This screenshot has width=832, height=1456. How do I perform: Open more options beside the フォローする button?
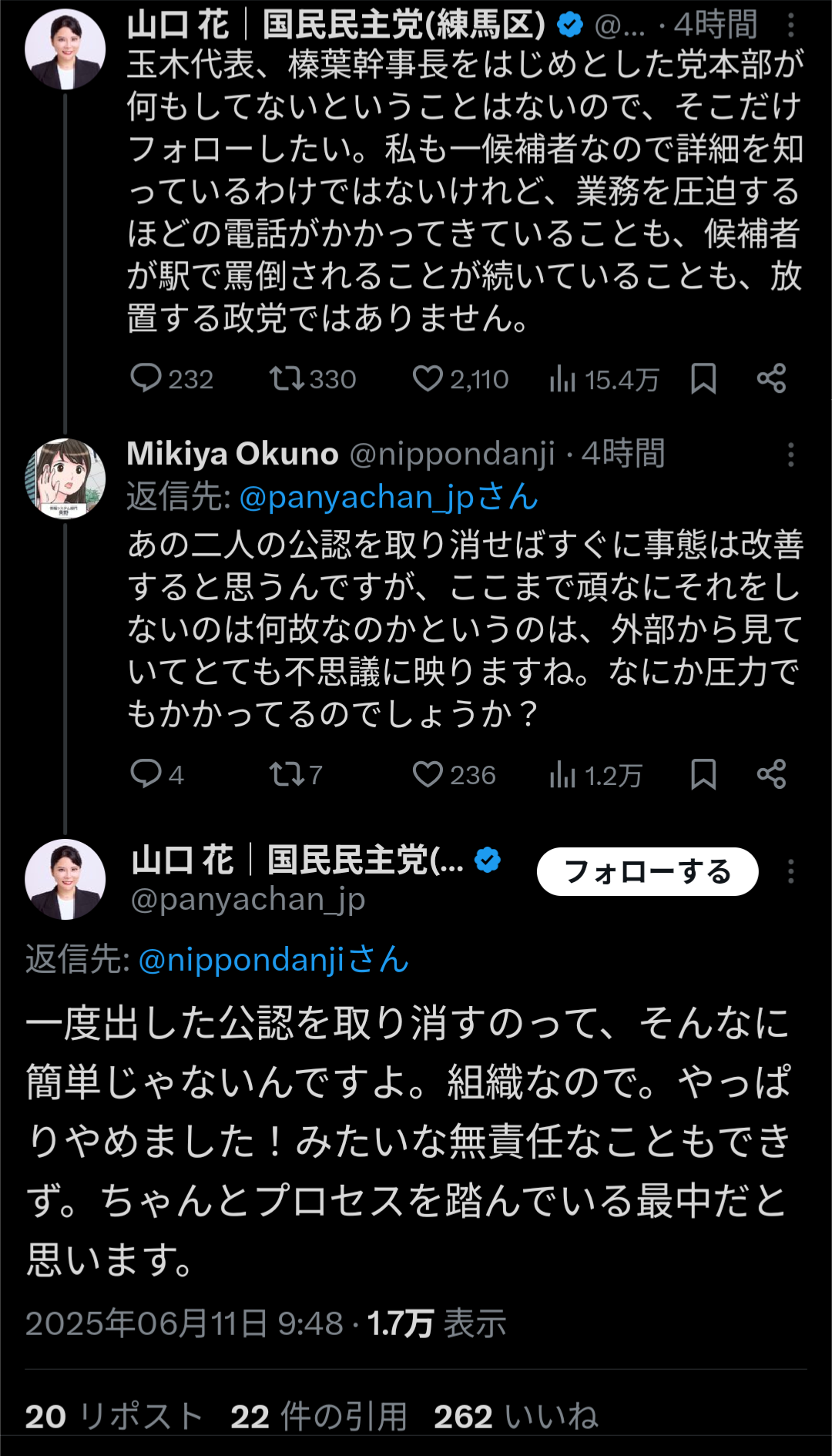pyautogui.click(x=790, y=871)
